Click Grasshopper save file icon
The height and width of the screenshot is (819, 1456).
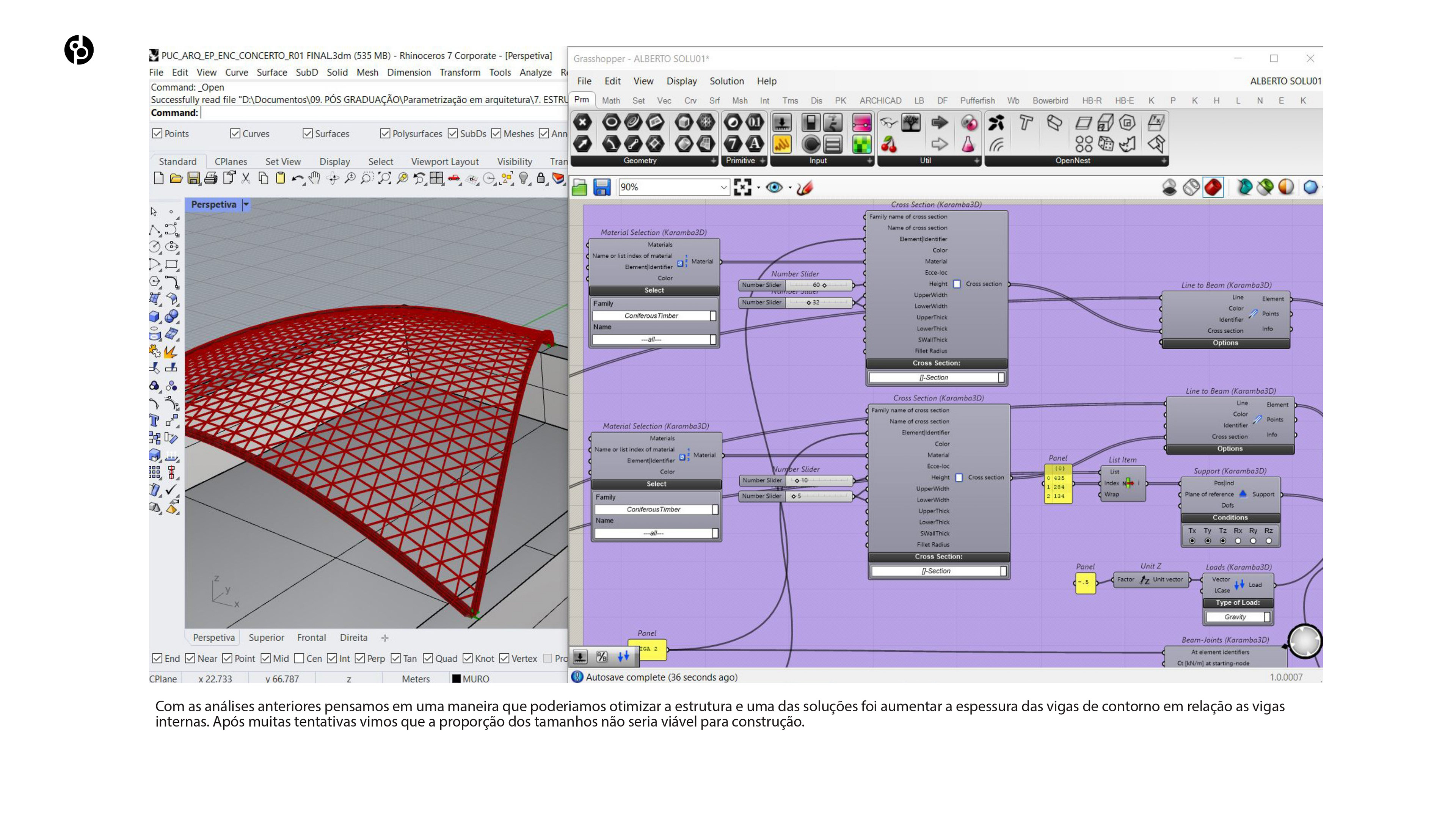601,187
